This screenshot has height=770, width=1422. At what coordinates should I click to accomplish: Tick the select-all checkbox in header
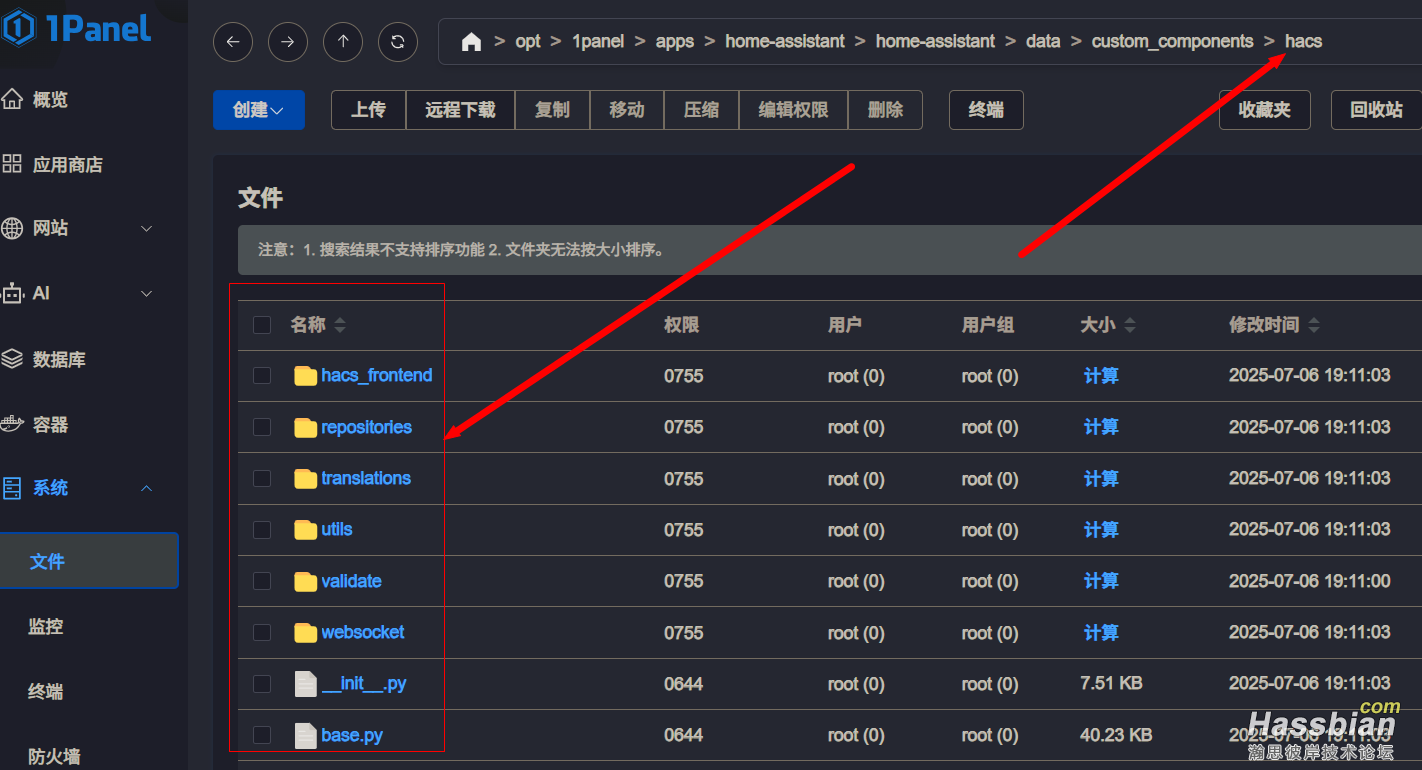point(262,325)
